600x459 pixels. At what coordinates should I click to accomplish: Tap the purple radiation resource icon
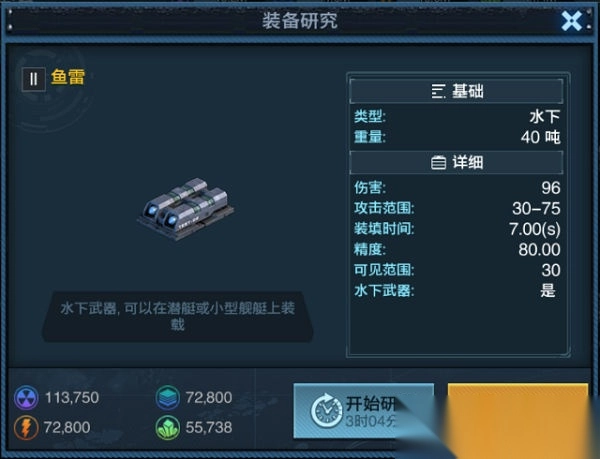click(x=26, y=398)
